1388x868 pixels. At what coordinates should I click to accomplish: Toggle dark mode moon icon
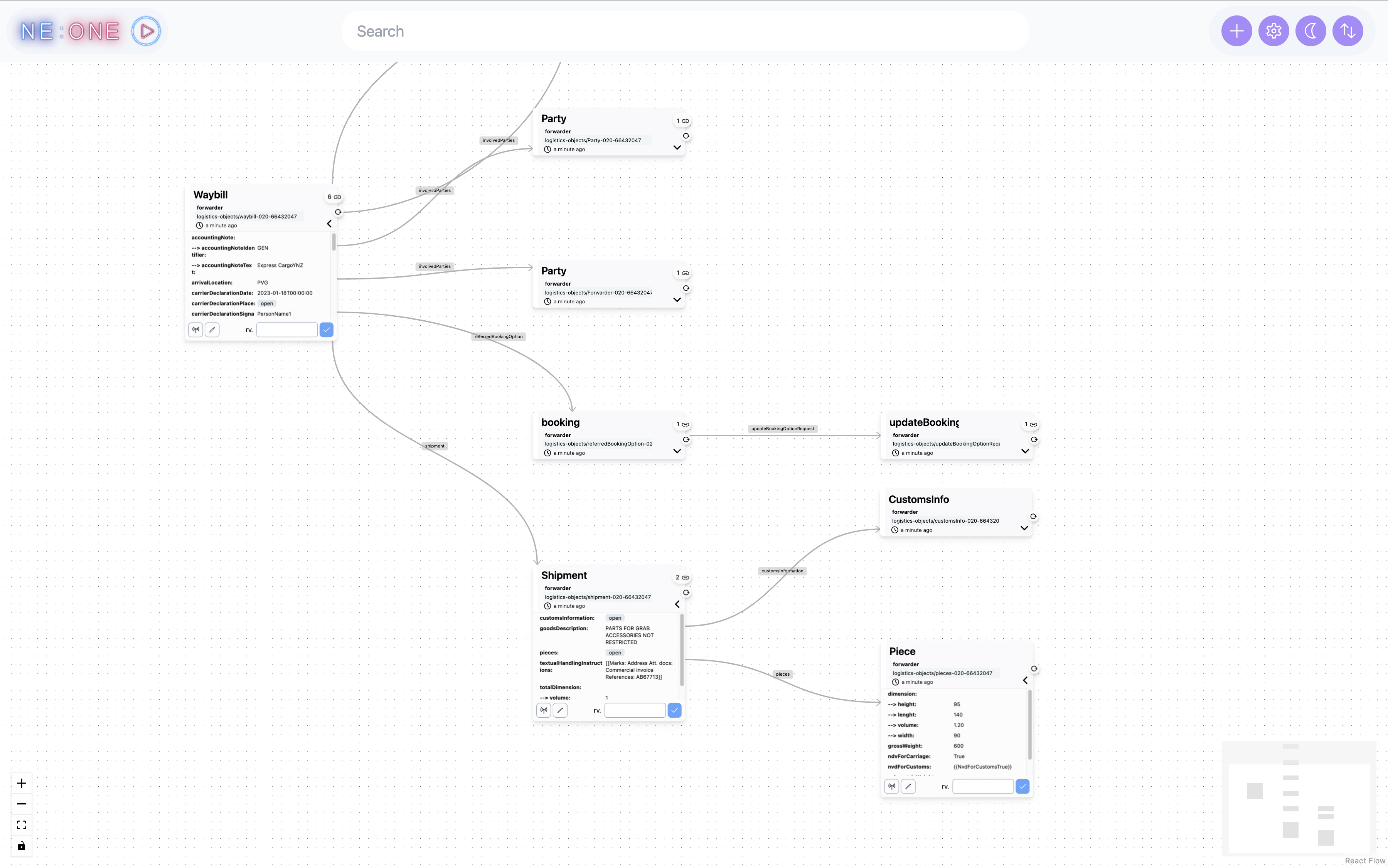1311,31
